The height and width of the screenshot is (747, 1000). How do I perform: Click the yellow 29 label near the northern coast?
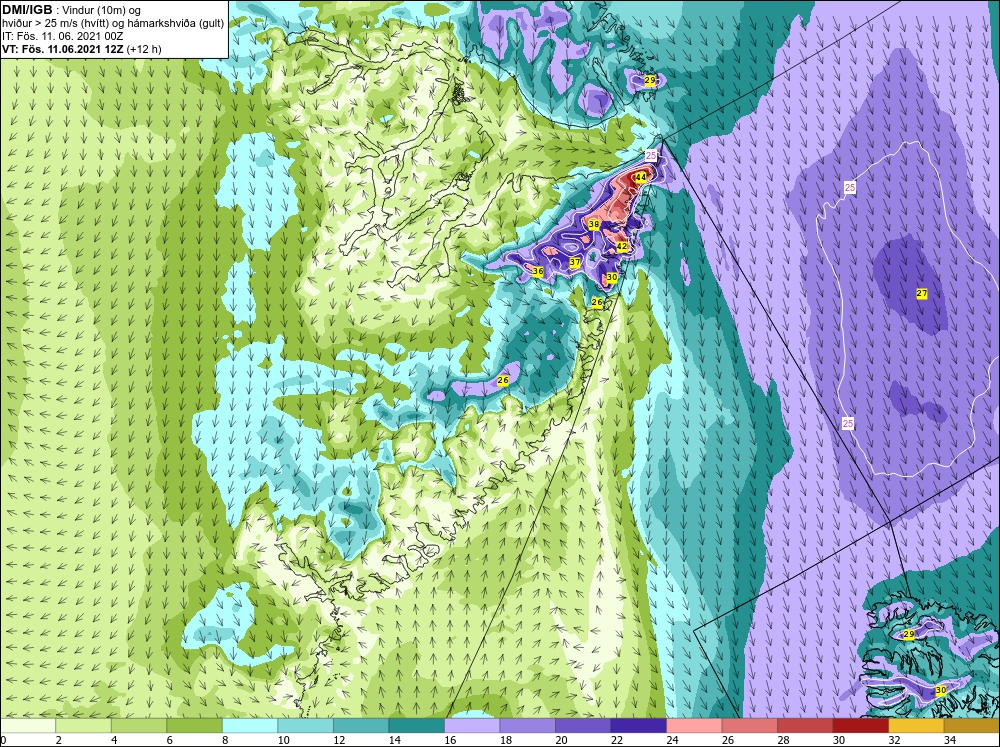pos(650,80)
